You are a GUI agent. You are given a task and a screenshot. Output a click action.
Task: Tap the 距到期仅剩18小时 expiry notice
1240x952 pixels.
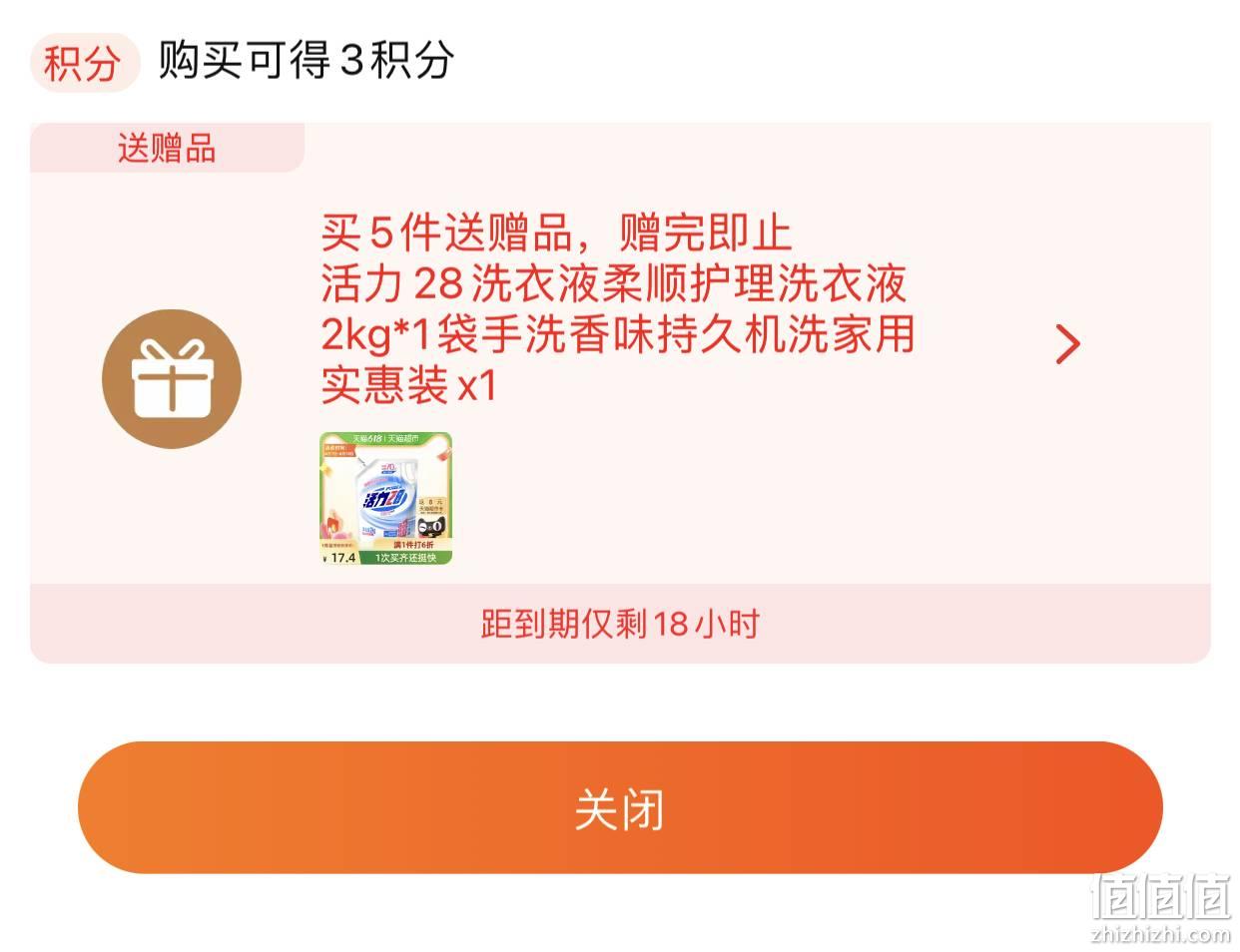(x=620, y=624)
